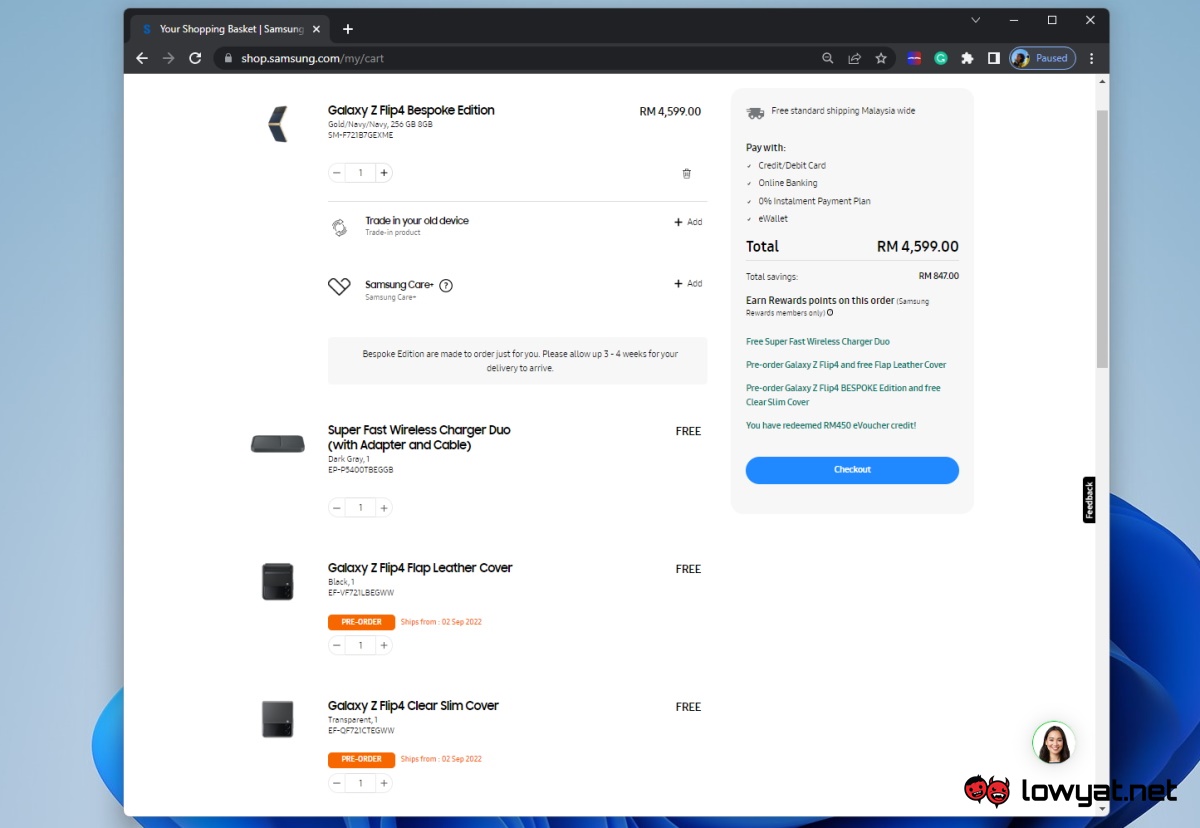The image size is (1200, 828).
Task: Increase Super Fast Wireless Charger Duo quantity
Action: pyautogui.click(x=383, y=508)
